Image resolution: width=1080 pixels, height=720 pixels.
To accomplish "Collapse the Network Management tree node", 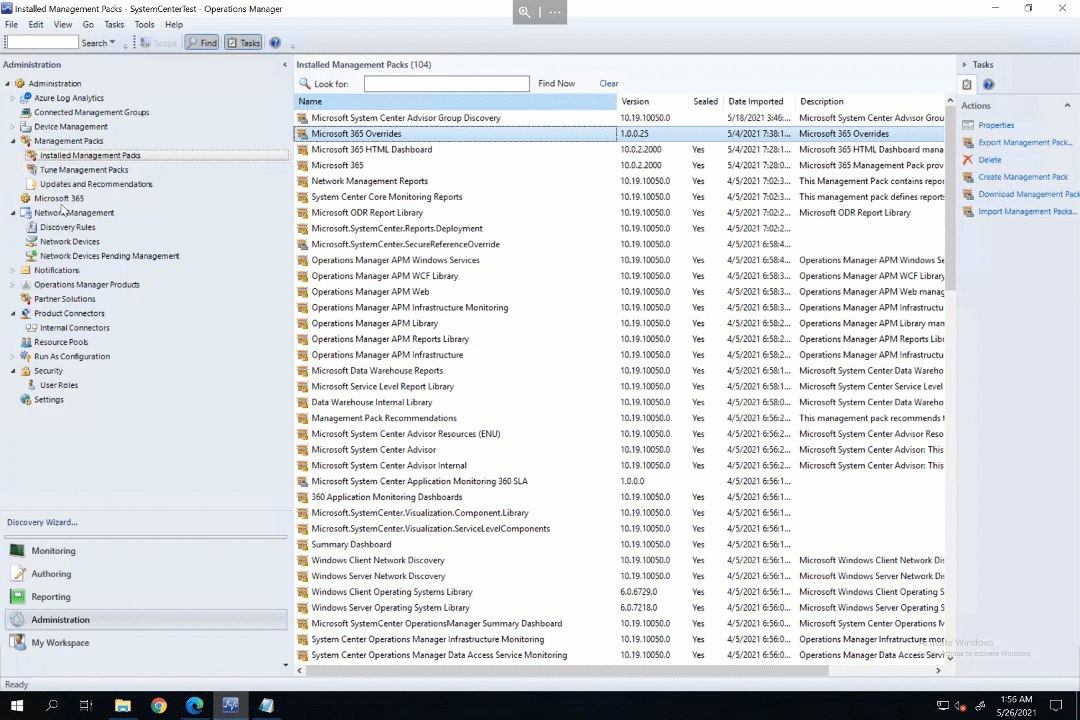I will coord(12,213).
